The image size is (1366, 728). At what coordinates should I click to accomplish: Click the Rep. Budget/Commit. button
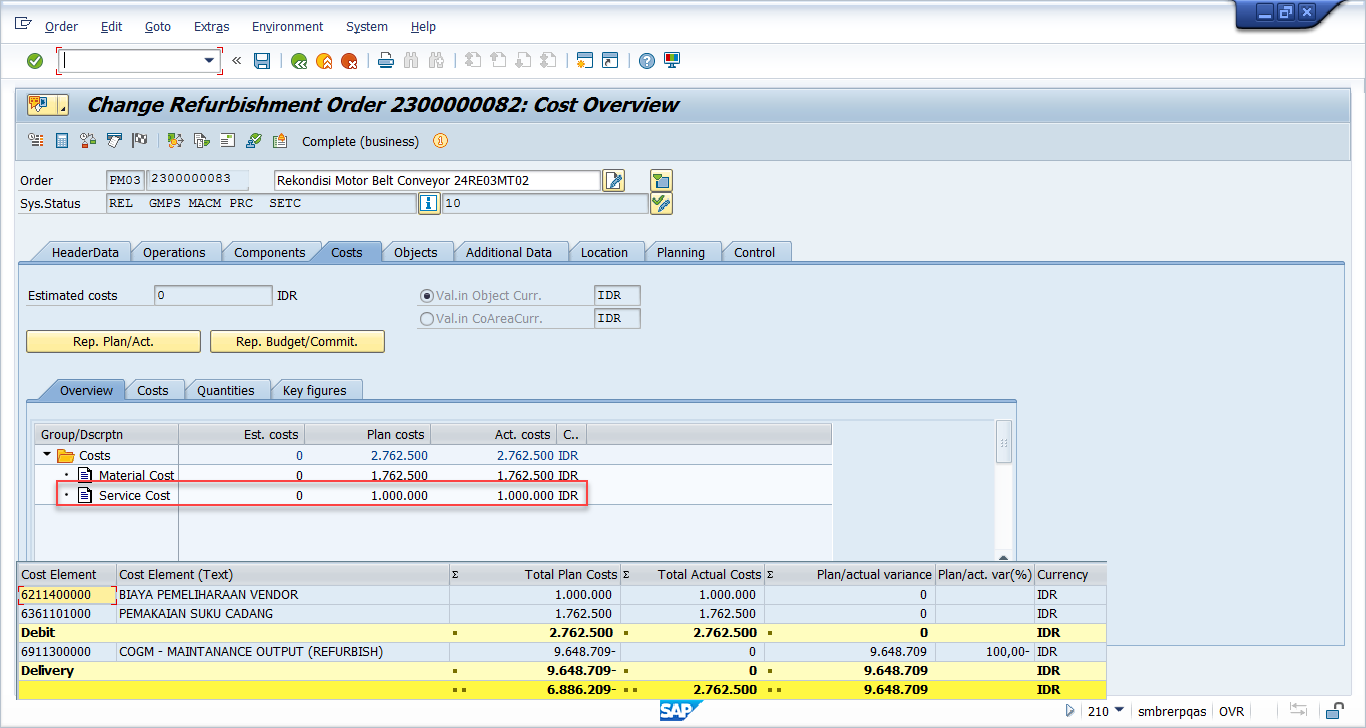297,342
